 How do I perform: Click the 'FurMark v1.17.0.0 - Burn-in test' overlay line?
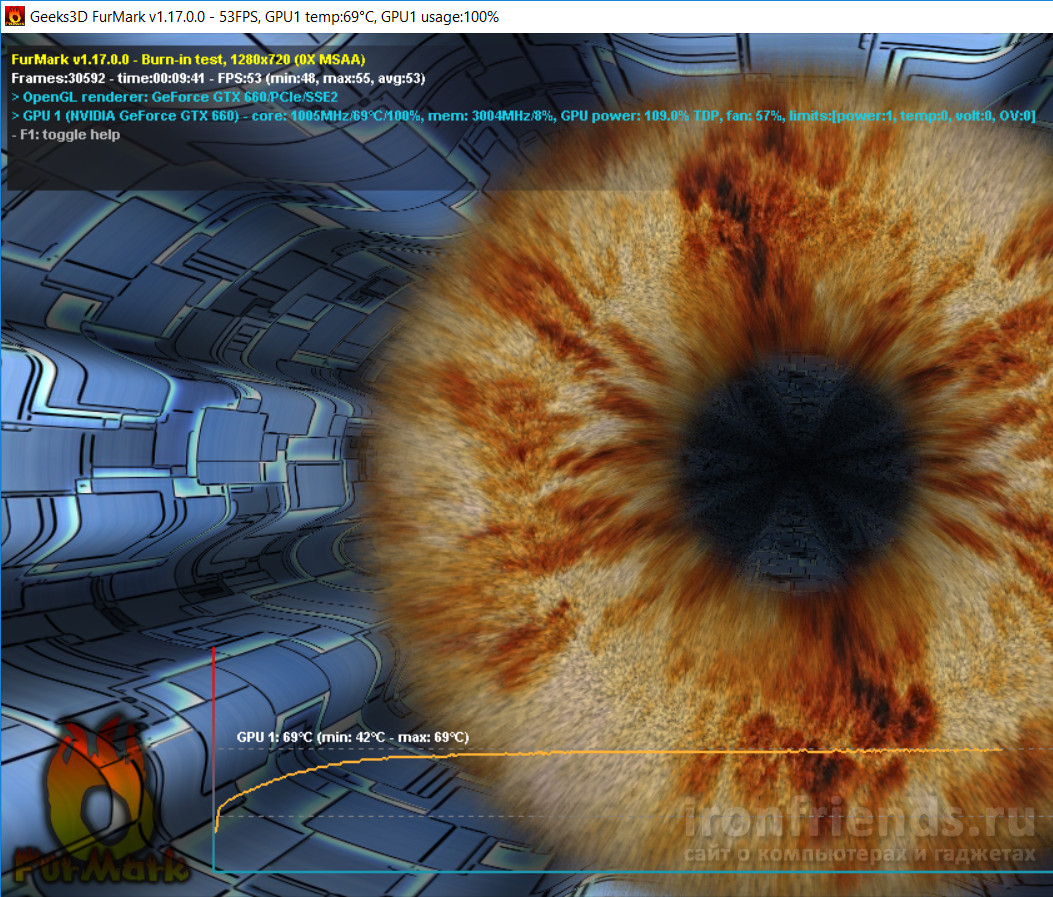tap(188, 59)
